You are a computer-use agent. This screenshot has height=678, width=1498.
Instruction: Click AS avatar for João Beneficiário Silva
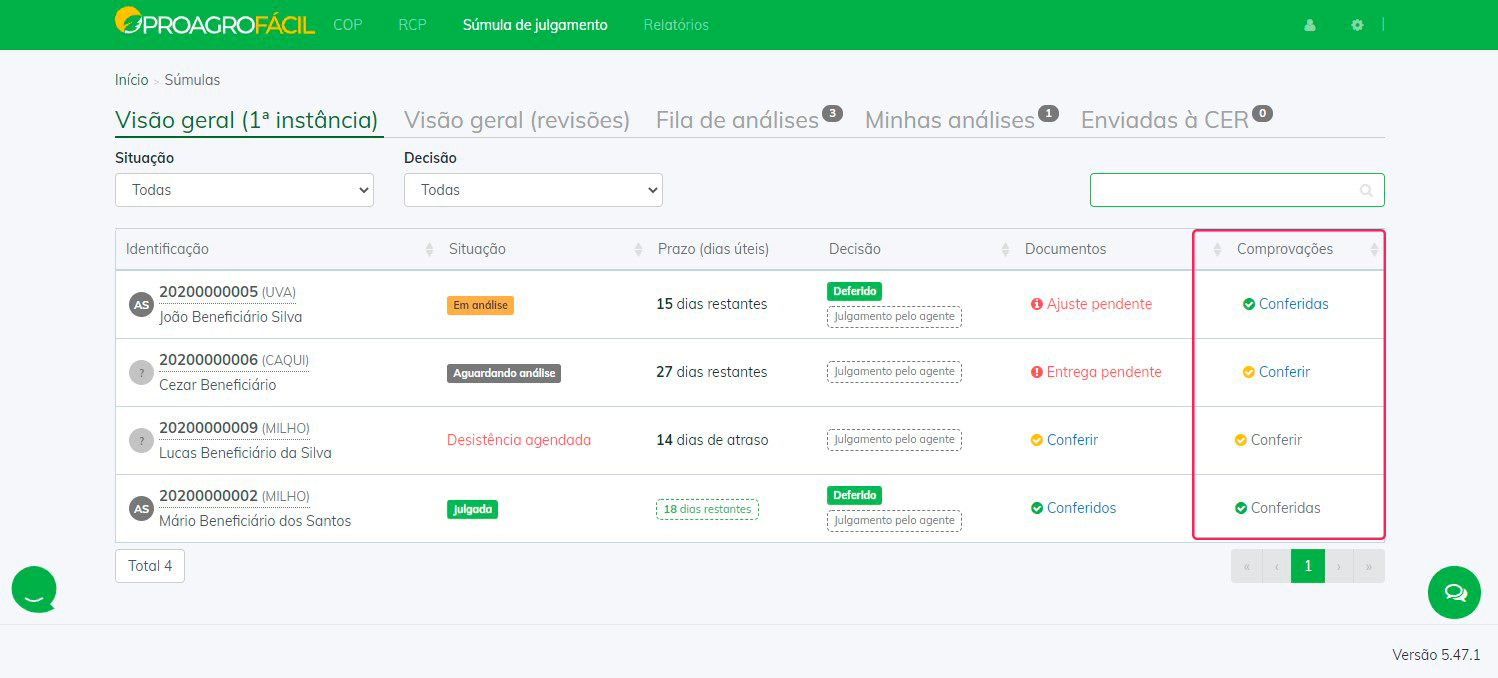click(141, 304)
